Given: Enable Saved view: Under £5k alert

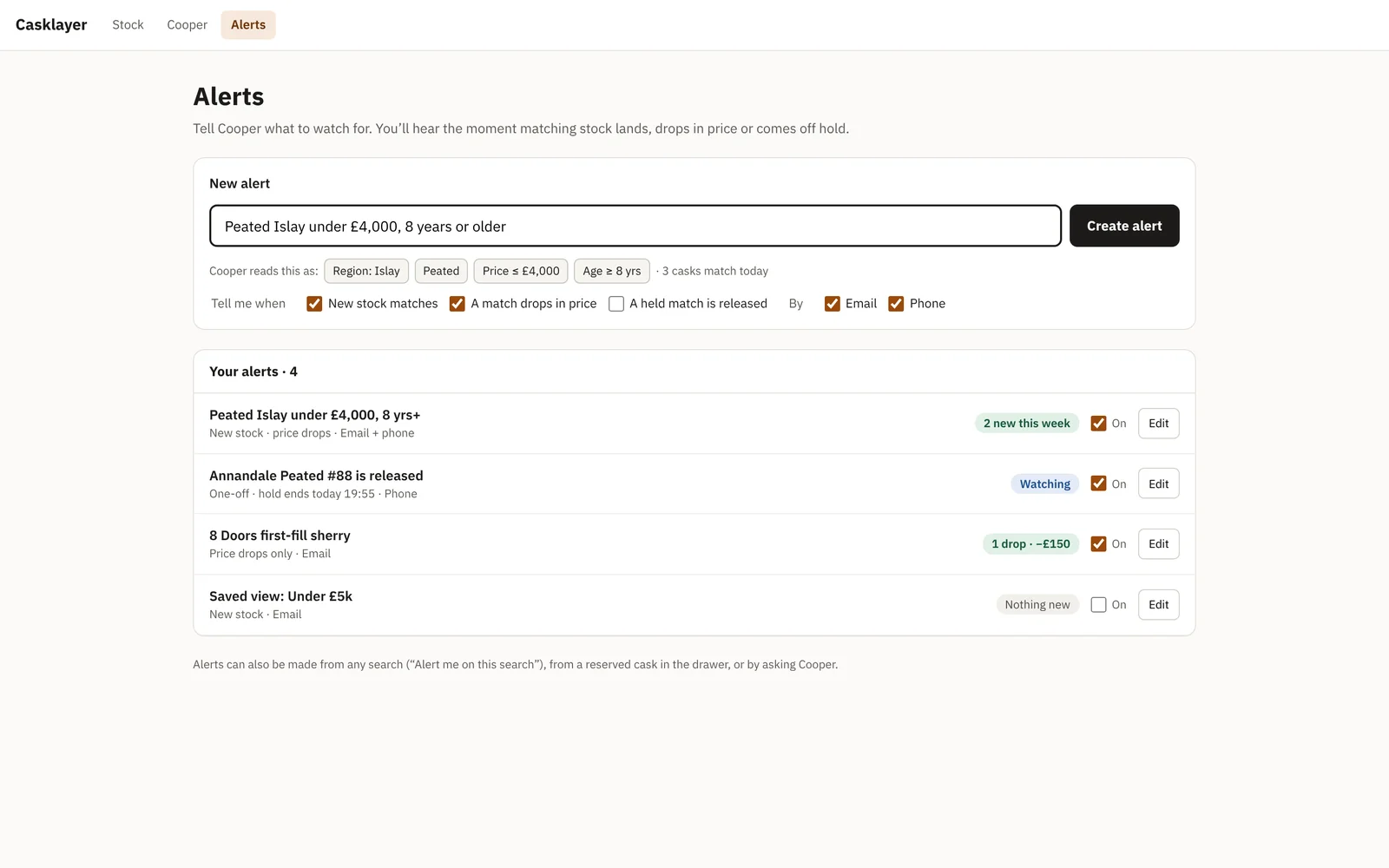Looking at the screenshot, I should [x=1098, y=605].
